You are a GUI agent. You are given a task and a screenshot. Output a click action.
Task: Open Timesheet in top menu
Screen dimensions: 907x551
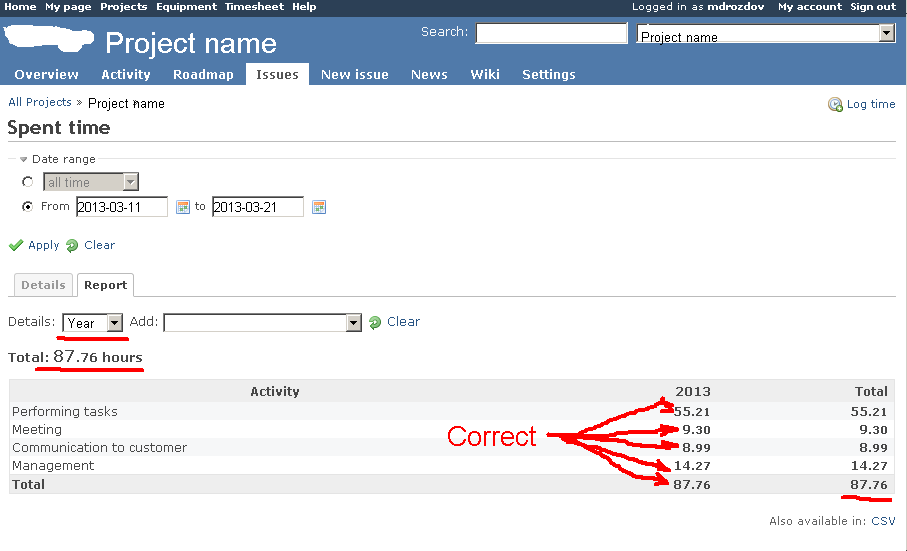click(x=255, y=7)
